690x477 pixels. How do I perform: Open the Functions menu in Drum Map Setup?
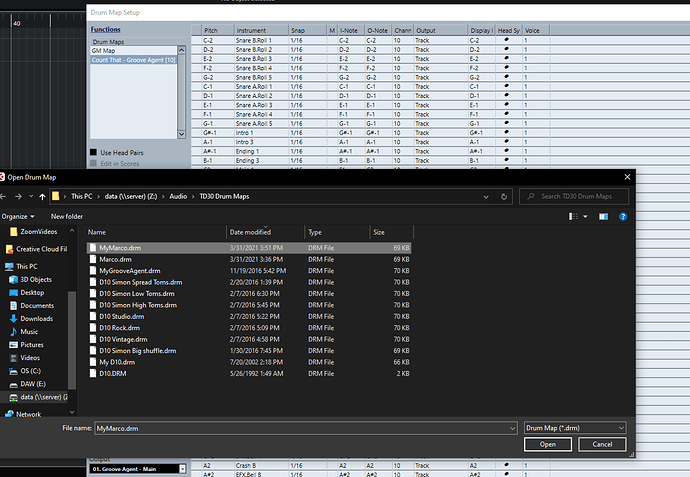click(106, 29)
